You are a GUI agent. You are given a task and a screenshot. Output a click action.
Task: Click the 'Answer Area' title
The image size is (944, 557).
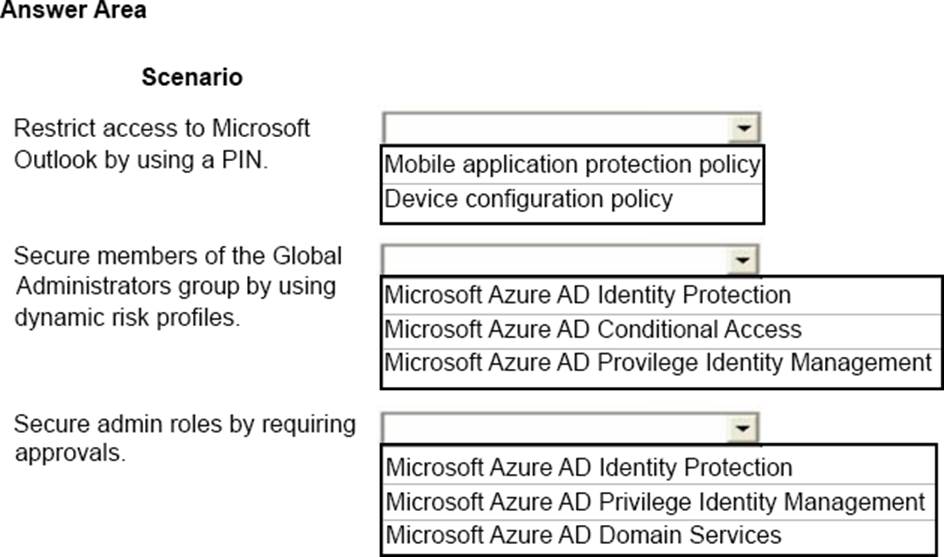73,11
